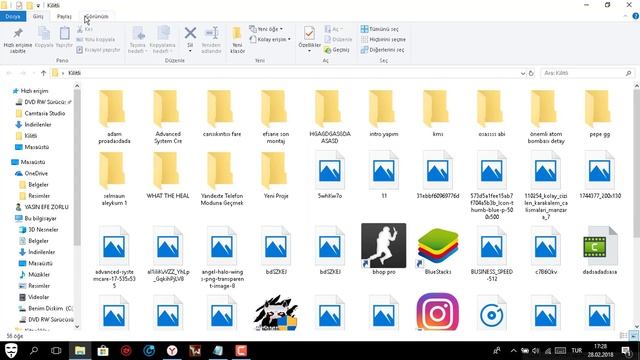Click the Yapıştır (Paste) ribbon icon
The height and width of the screenshot is (360, 640).
tap(64, 37)
